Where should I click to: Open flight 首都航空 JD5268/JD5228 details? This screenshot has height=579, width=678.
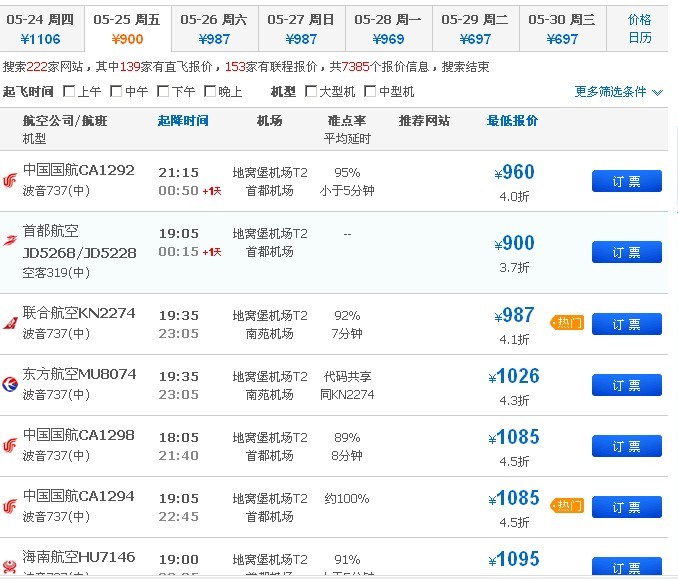[x=80, y=242]
